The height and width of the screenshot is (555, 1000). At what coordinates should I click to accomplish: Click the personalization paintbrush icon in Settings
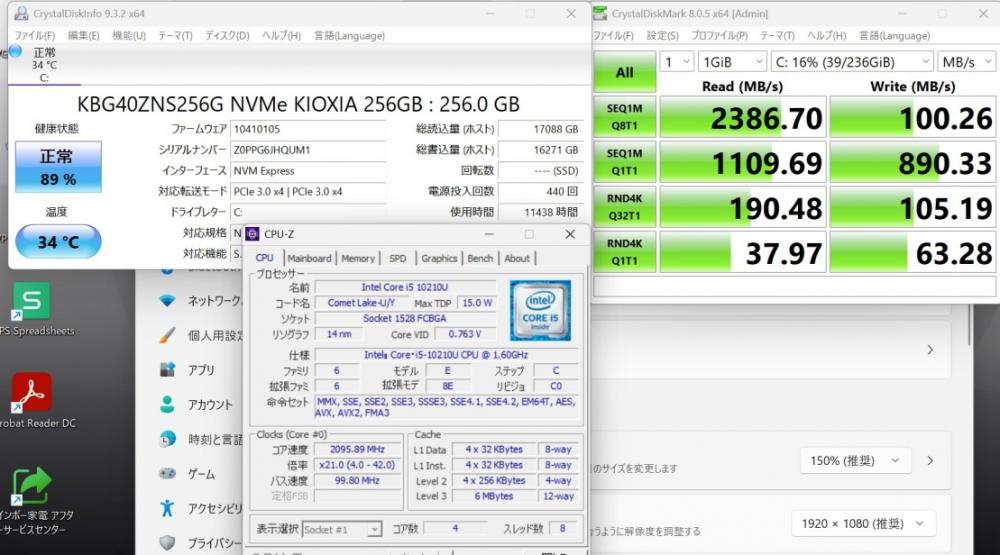tap(167, 335)
